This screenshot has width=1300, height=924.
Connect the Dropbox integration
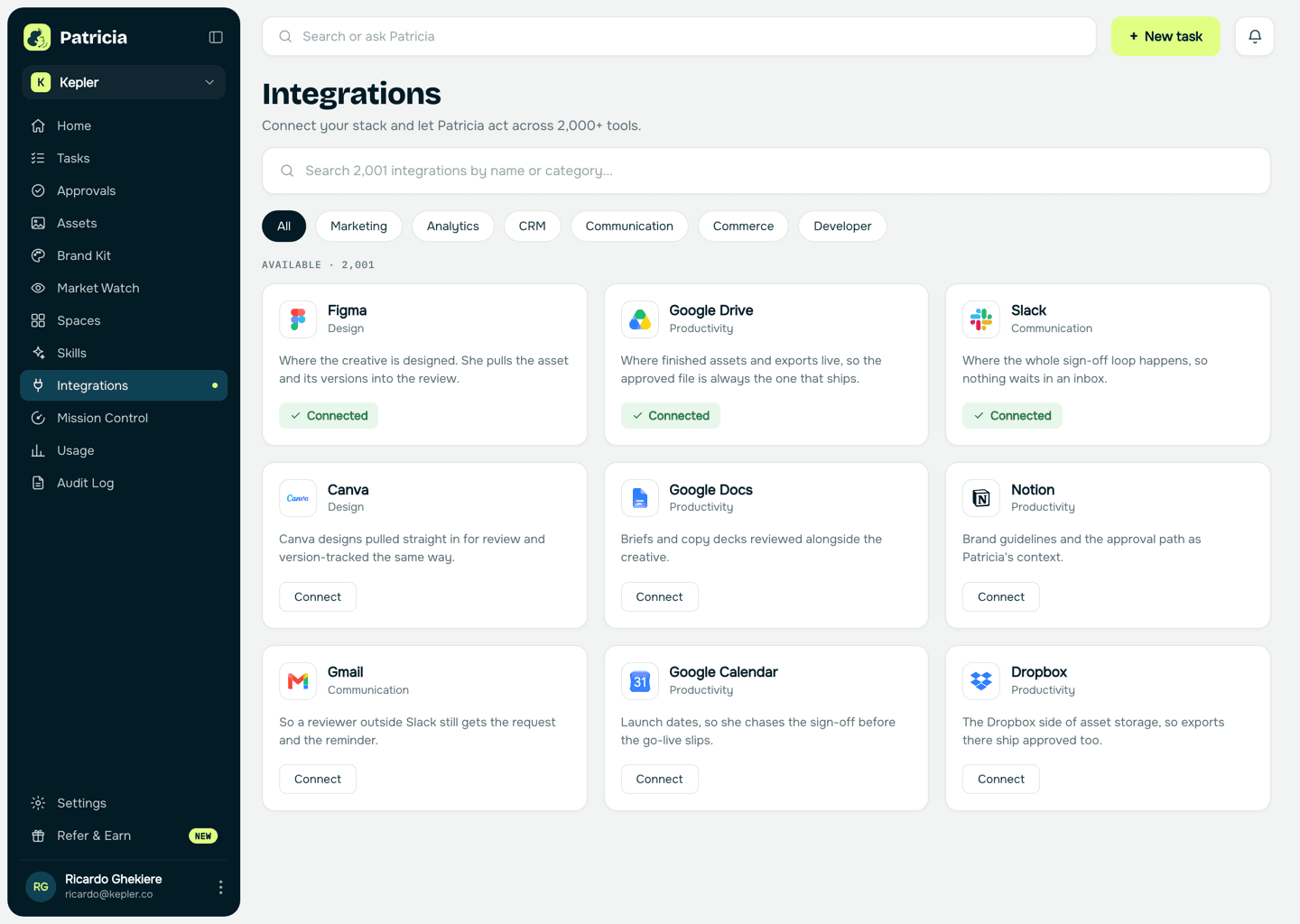[1001, 779]
